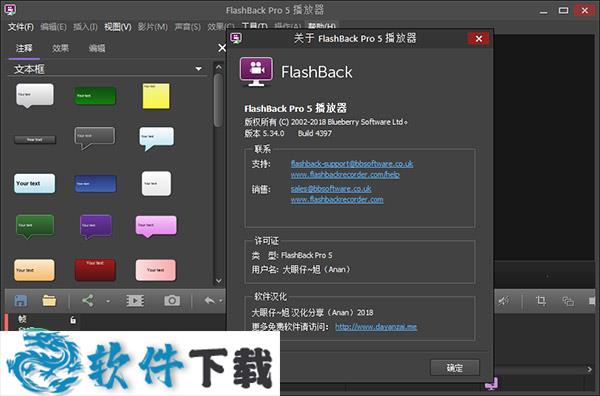
Task: Click the save icon in the toolbar
Action: coord(21,301)
